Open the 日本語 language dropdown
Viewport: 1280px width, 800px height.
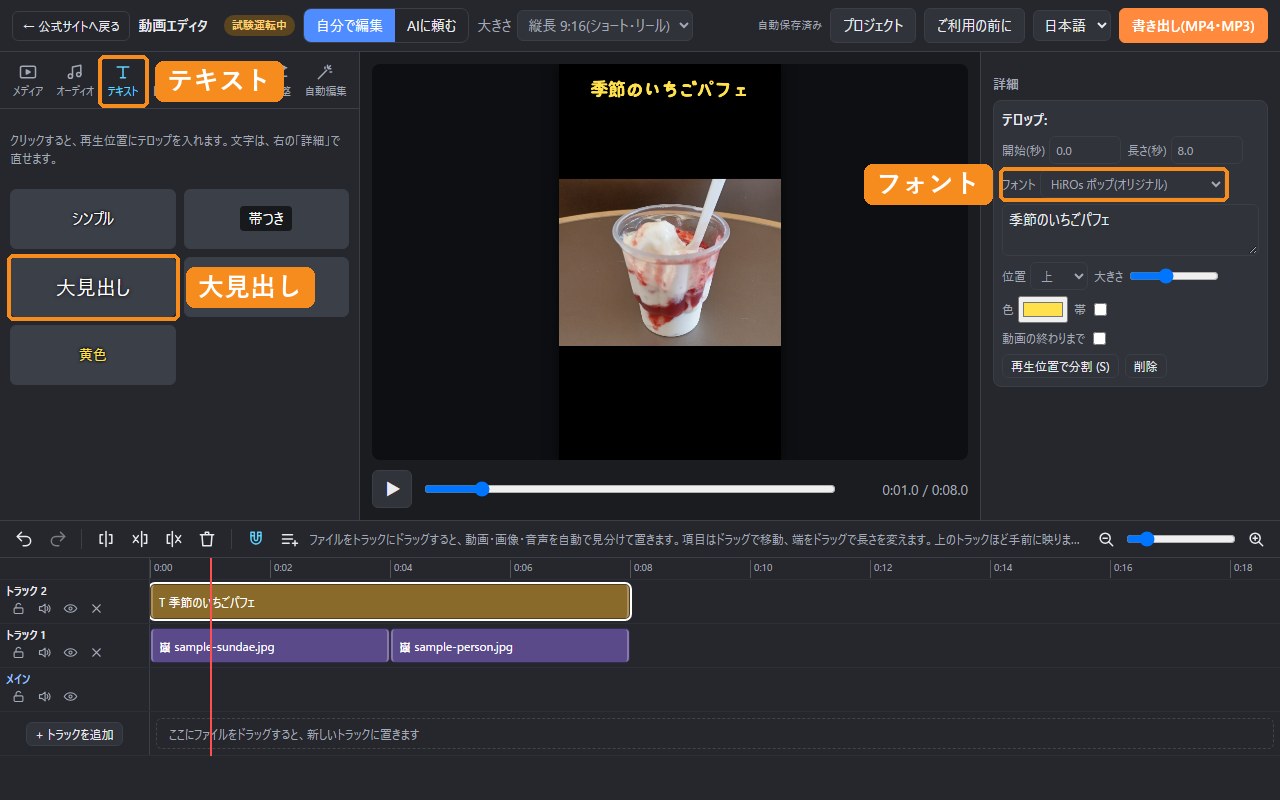tap(1072, 25)
